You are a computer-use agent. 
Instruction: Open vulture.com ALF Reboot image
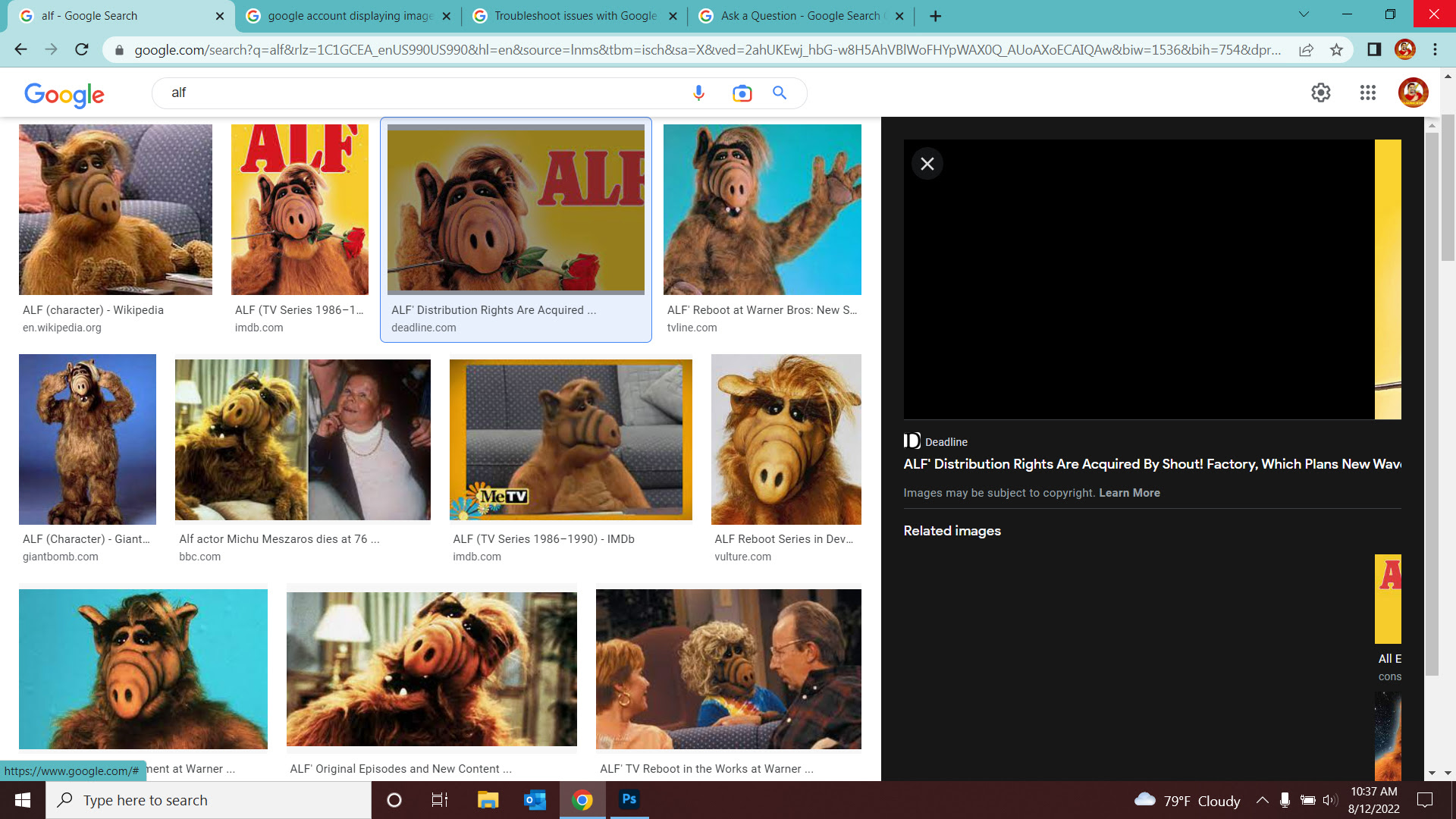coord(786,439)
